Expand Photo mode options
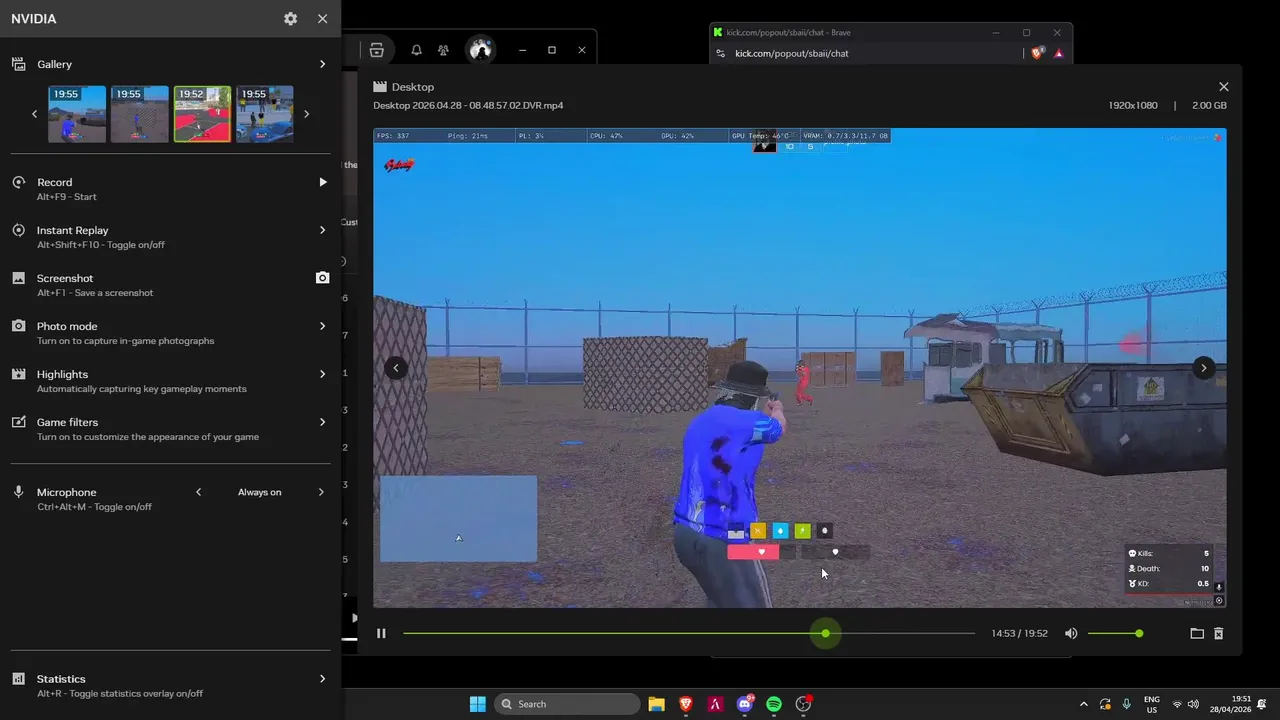This screenshot has height=720, width=1280. (322, 326)
